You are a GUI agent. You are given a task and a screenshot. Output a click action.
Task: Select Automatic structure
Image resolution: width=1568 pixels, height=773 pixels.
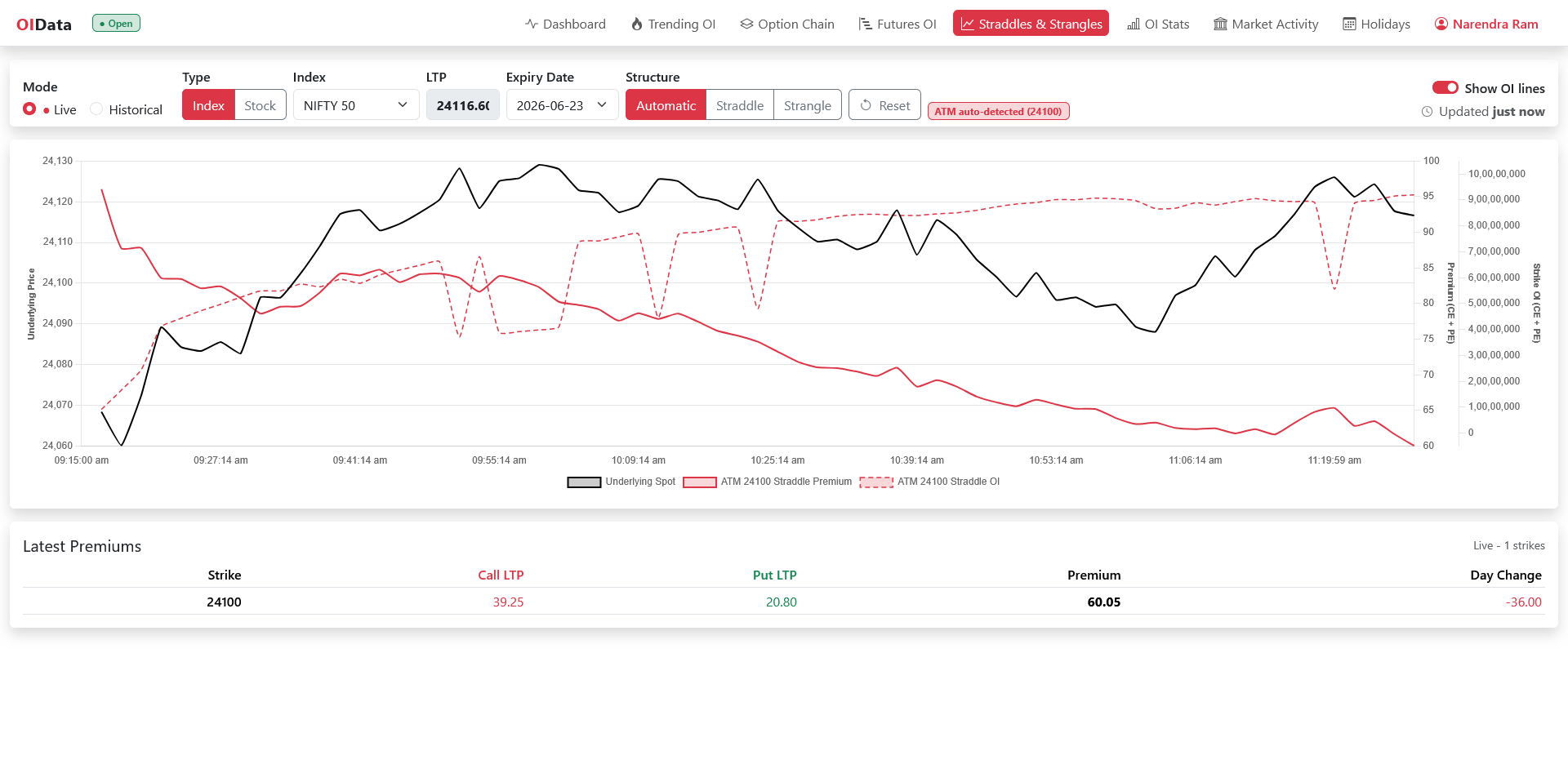point(666,105)
